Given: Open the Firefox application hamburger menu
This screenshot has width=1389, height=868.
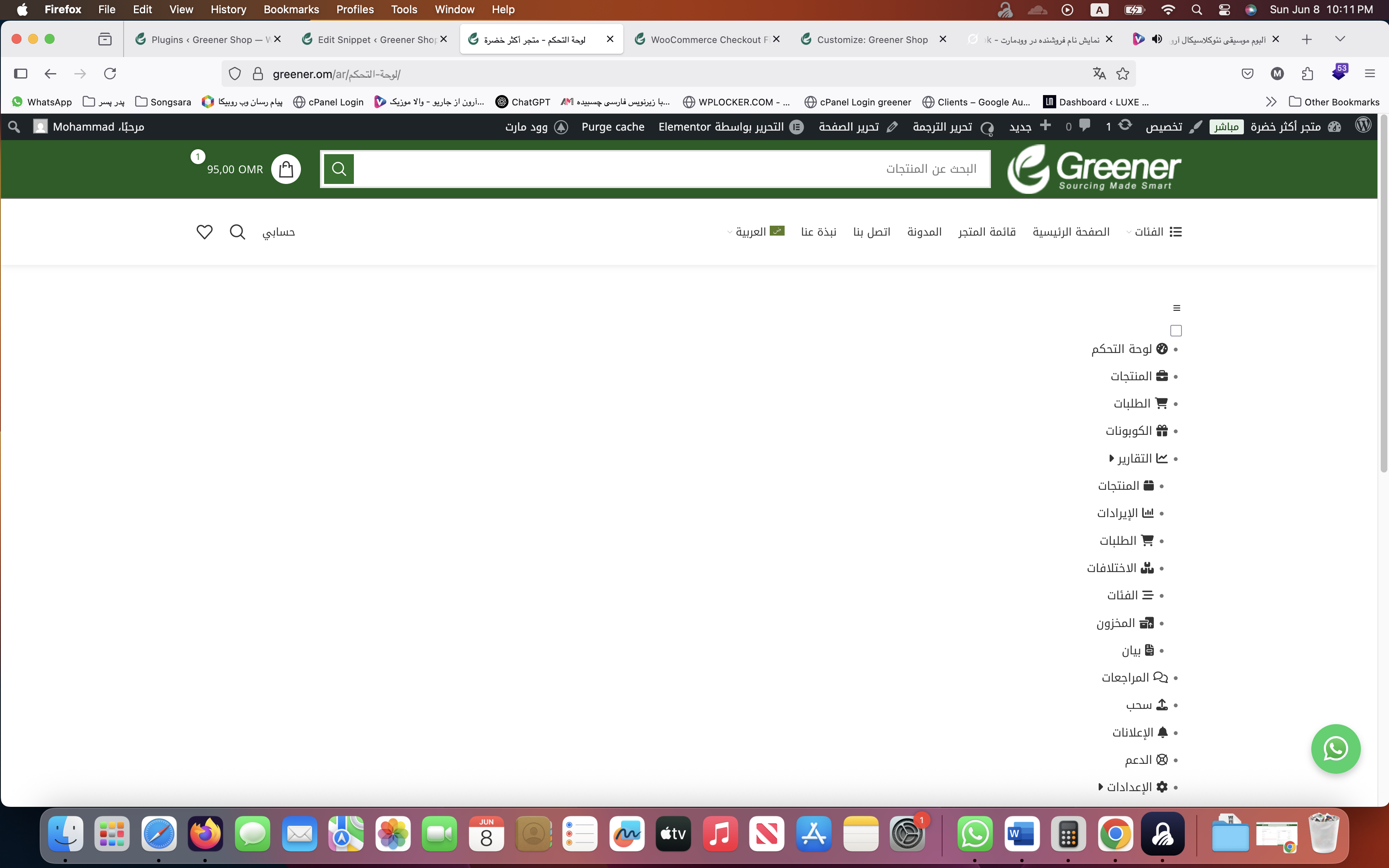Looking at the screenshot, I should point(1370,74).
